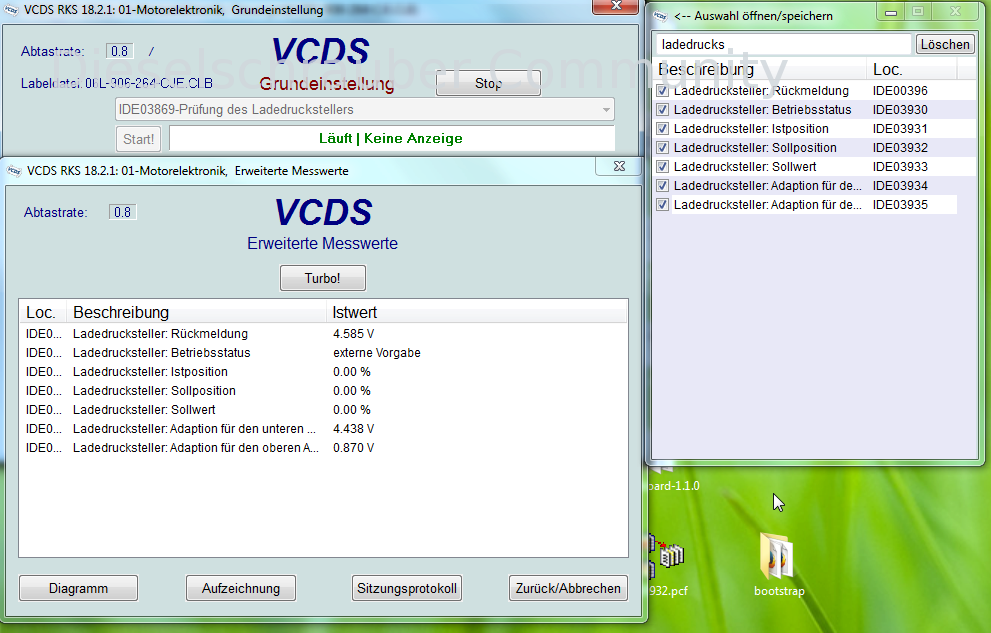
Task: Click Stop button in Grundeinstellung window
Action: tap(488, 83)
